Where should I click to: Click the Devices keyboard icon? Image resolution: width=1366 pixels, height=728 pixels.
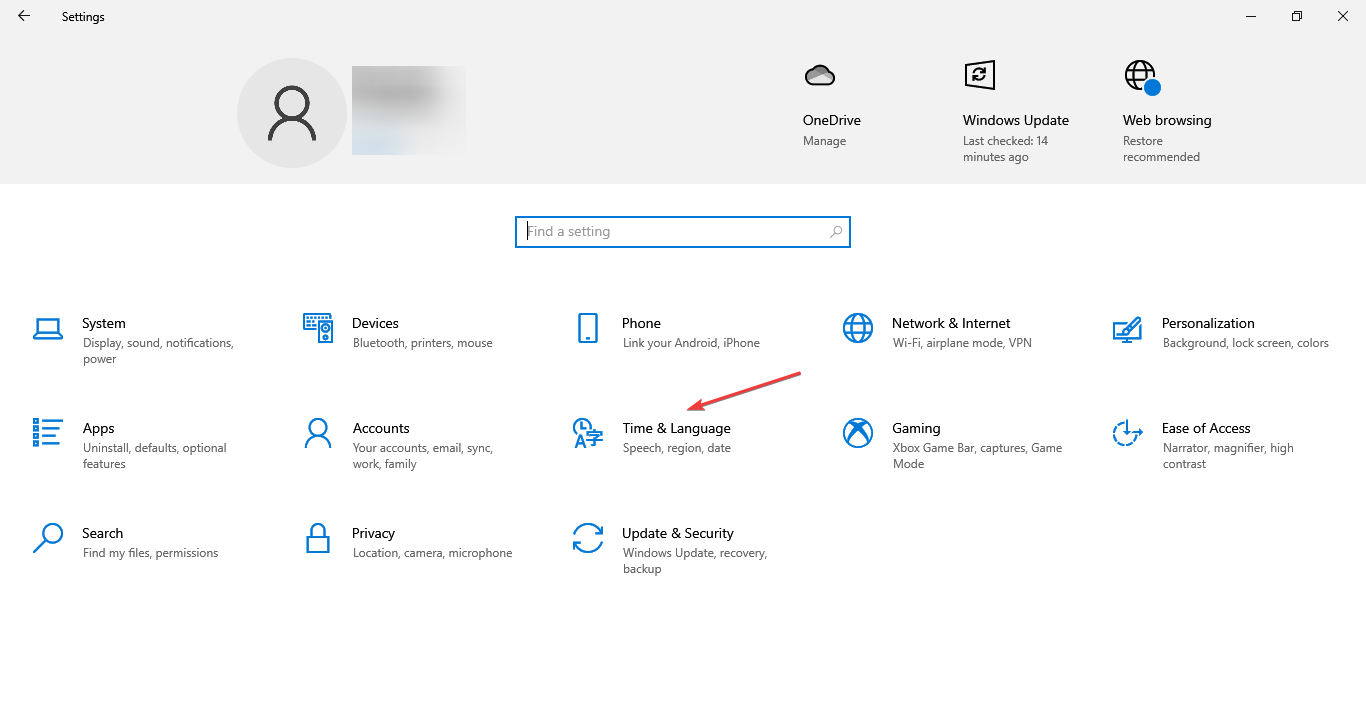coord(318,326)
